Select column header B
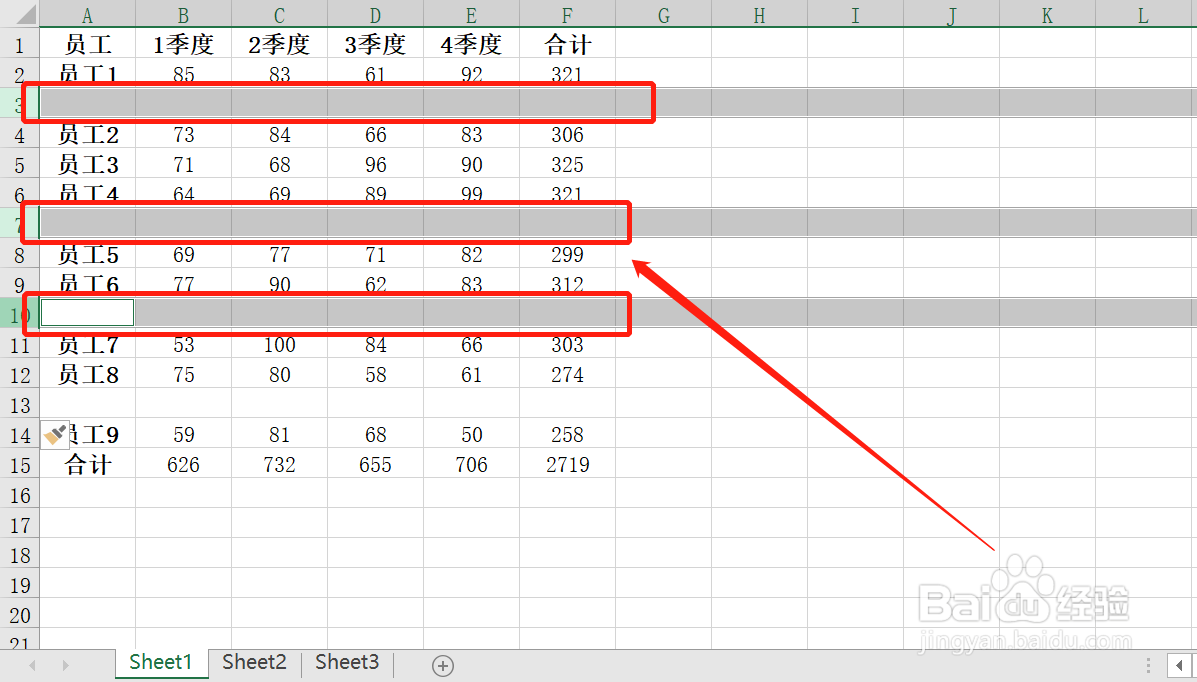 tap(183, 15)
